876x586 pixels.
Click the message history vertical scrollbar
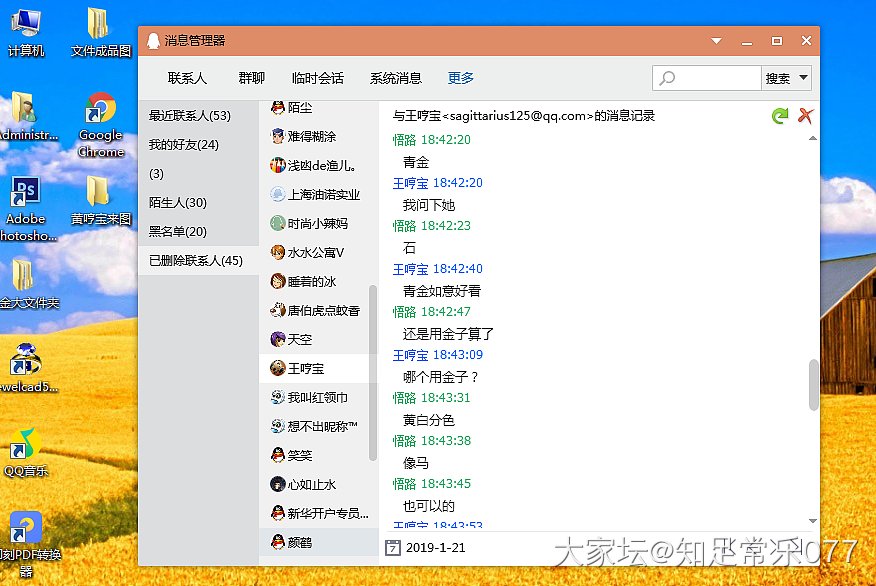click(x=813, y=385)
